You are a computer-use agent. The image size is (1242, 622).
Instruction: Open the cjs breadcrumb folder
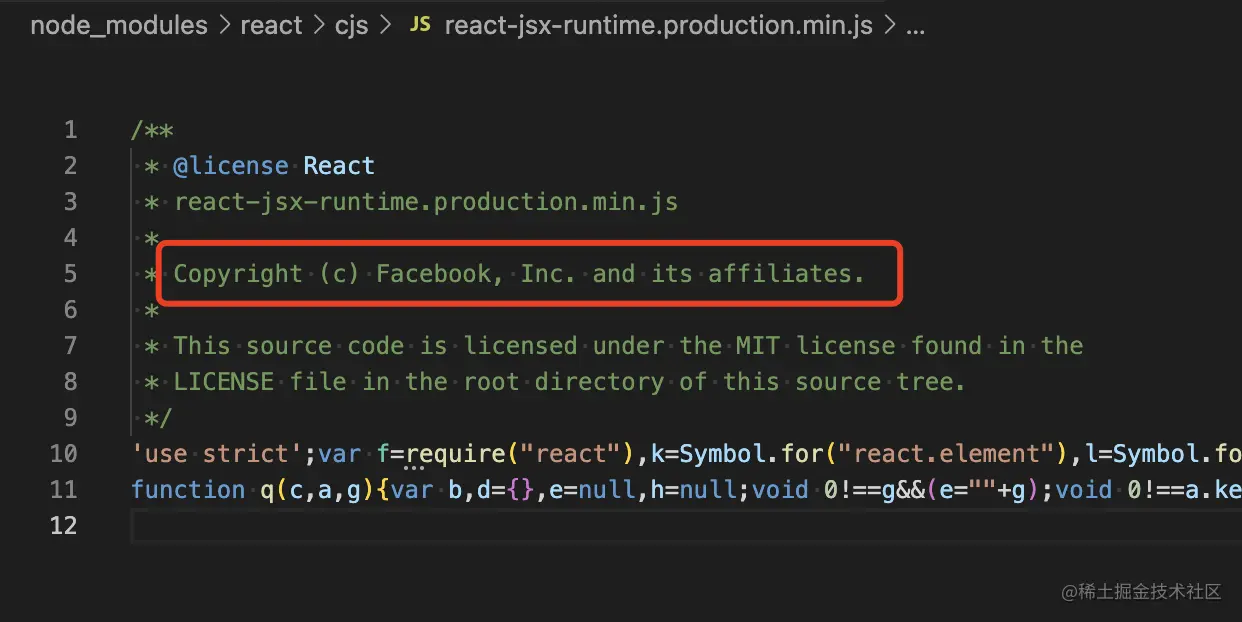tap(349, 26)
